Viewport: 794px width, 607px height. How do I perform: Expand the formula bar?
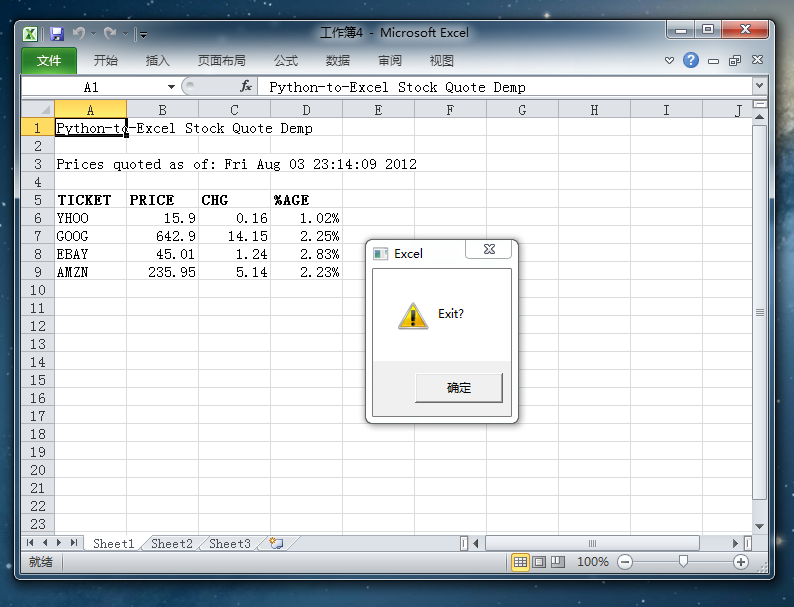[759, 87]
